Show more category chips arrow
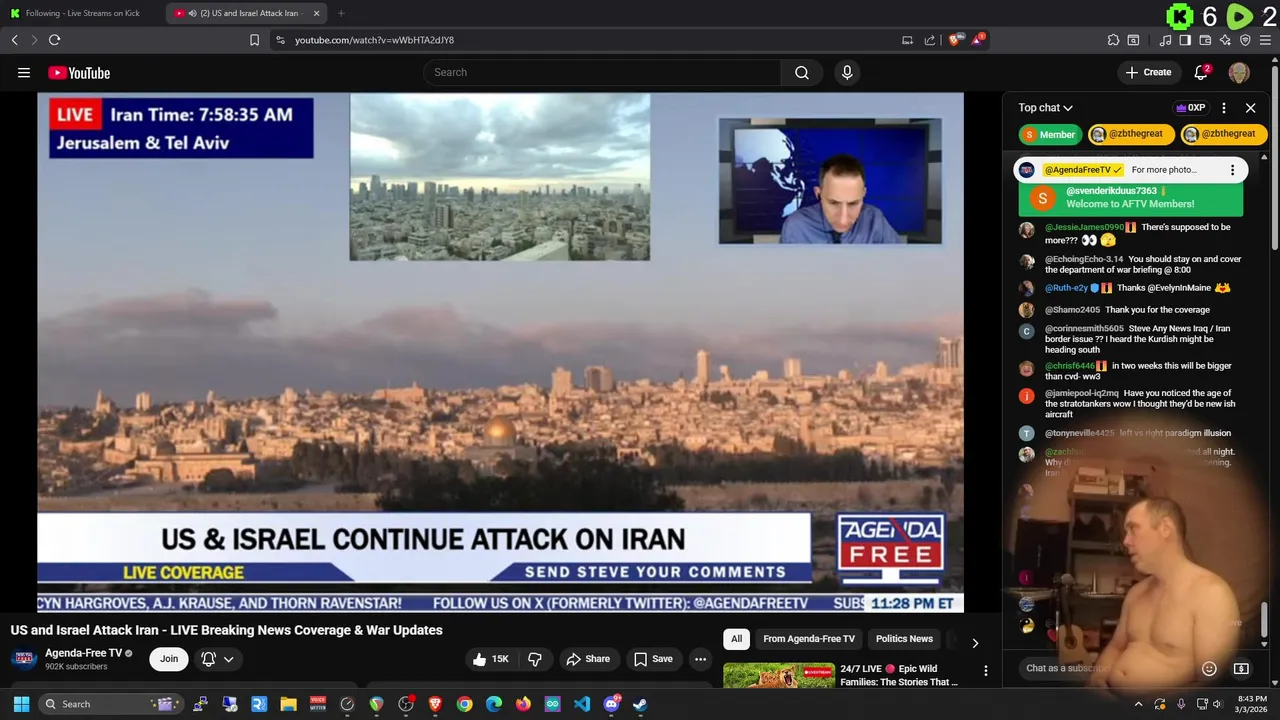 [975, 643]
